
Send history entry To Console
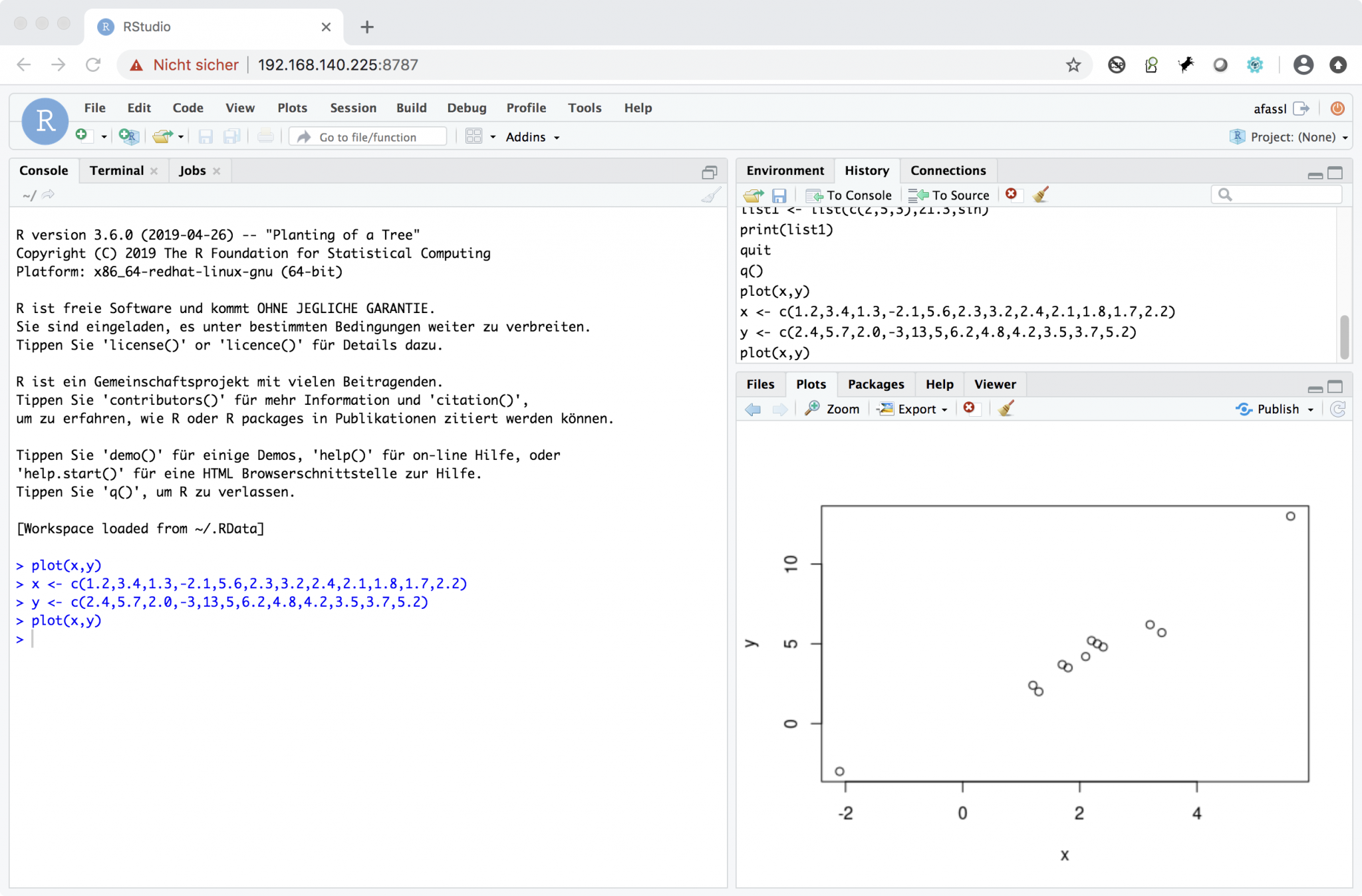pyautogui.click(x=850, y=195)
